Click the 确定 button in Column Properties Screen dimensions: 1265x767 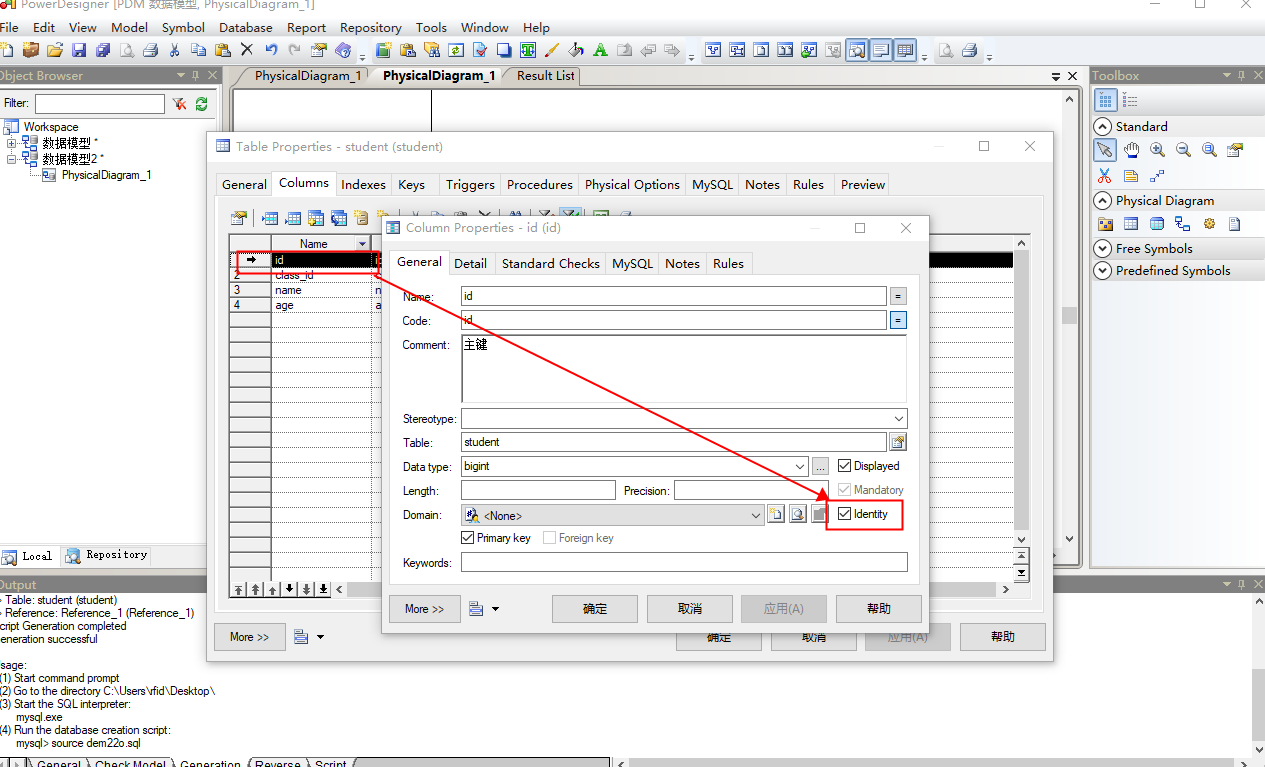click(x=595, y=608)
